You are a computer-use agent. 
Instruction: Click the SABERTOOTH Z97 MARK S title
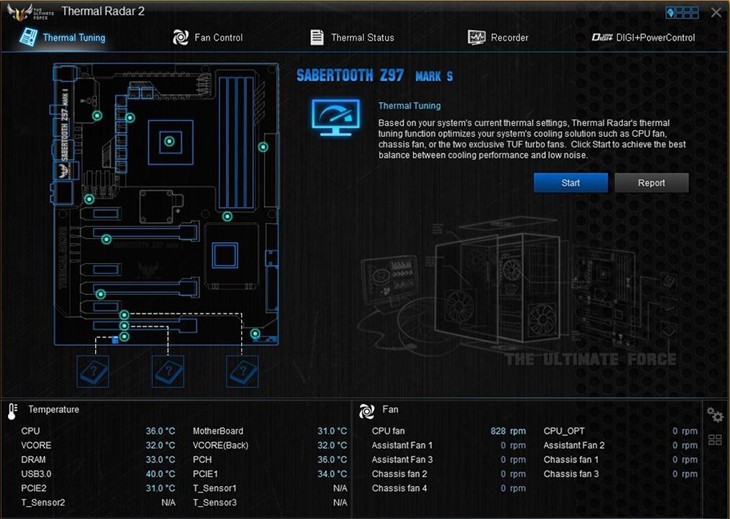(x=375, y=75)
